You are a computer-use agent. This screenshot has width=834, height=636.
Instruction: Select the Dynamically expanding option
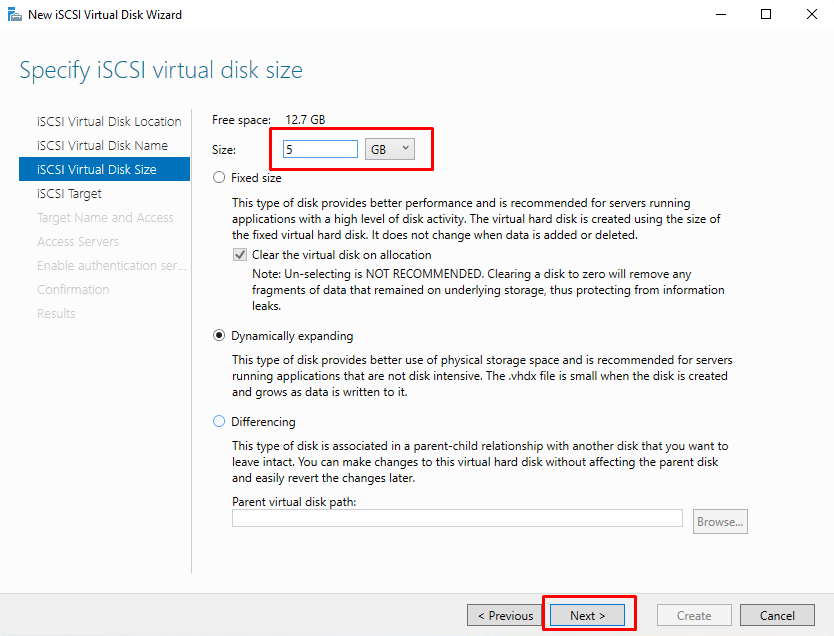click(219, 336)
